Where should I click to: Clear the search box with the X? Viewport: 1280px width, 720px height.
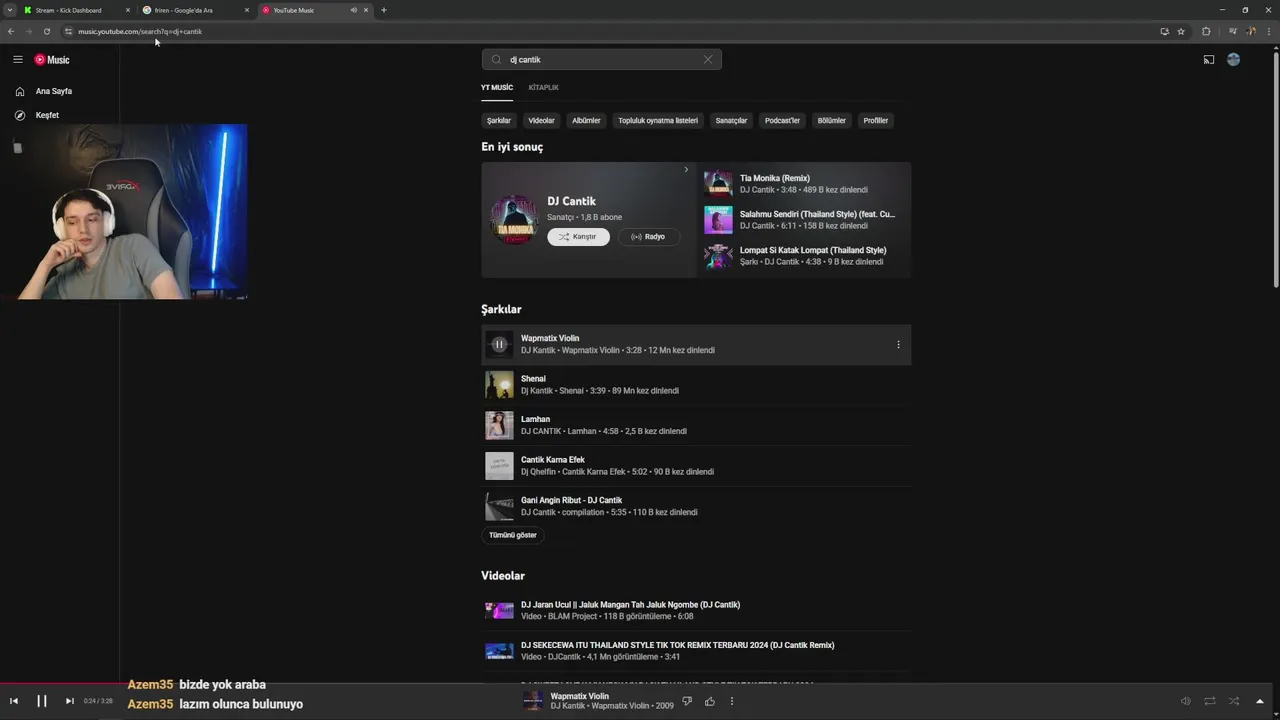tap(708, 59)
